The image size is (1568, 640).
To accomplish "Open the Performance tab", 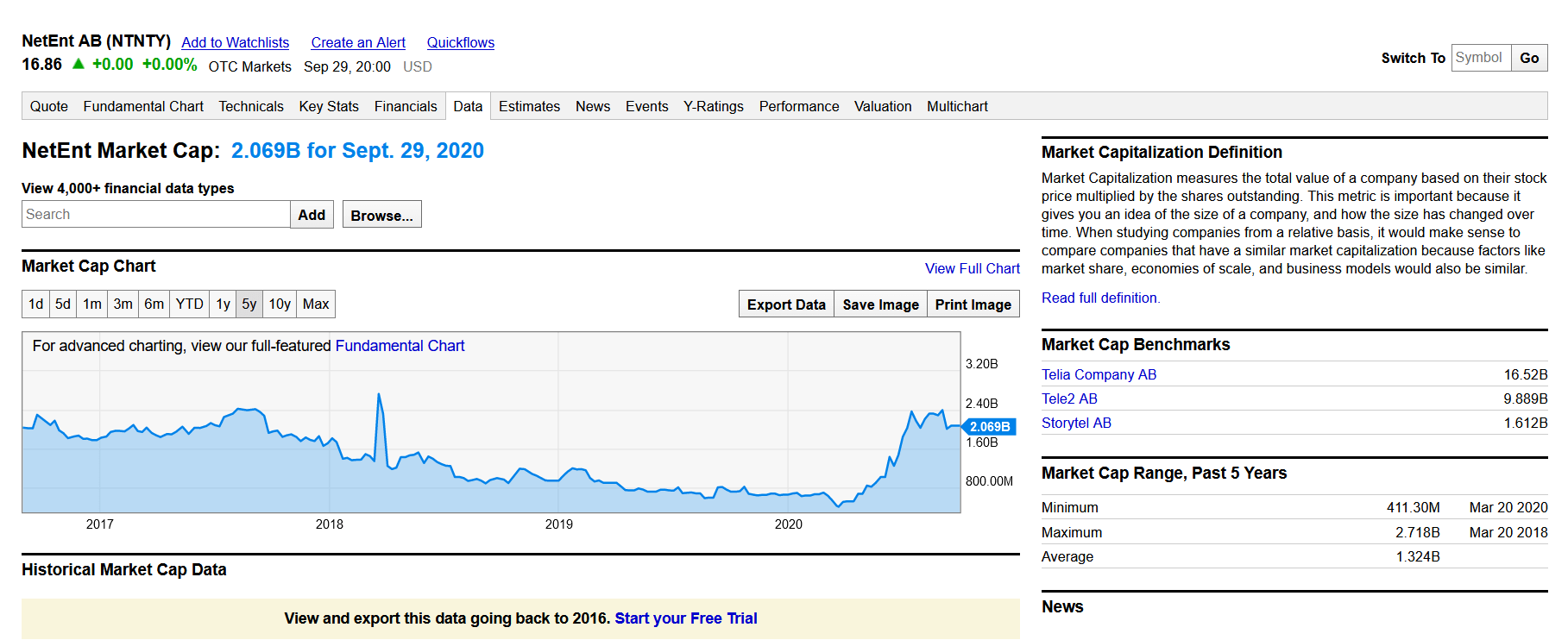I will [799, 106].
